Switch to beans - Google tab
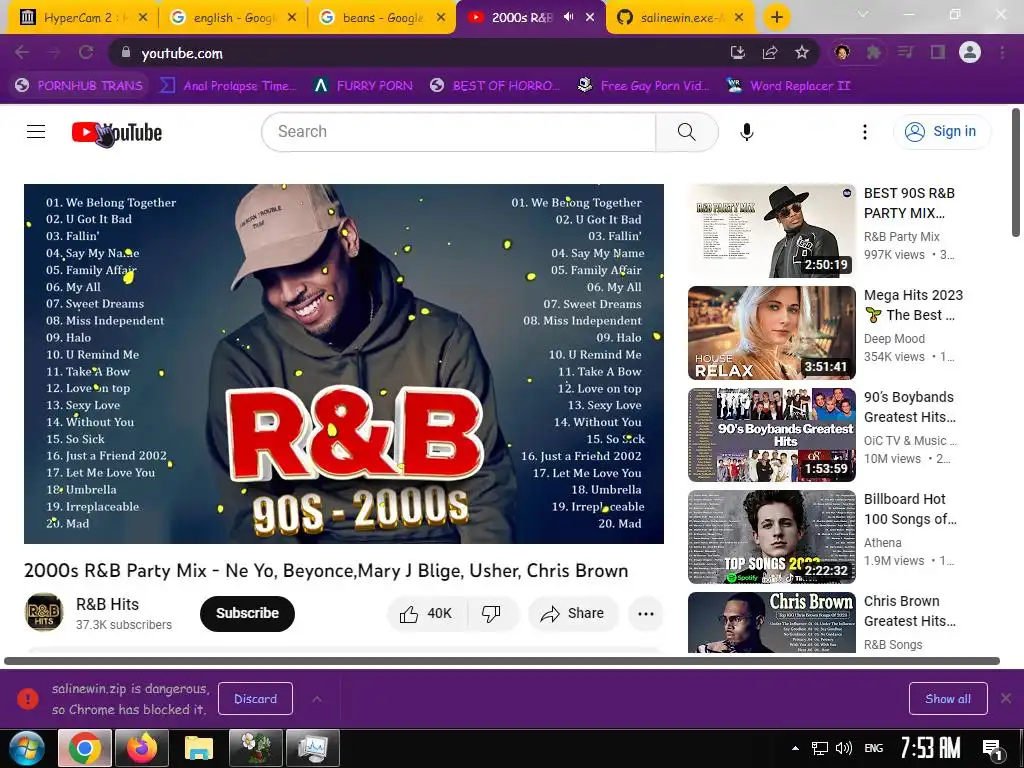The image size is (1024, 768). pos(383,17)
